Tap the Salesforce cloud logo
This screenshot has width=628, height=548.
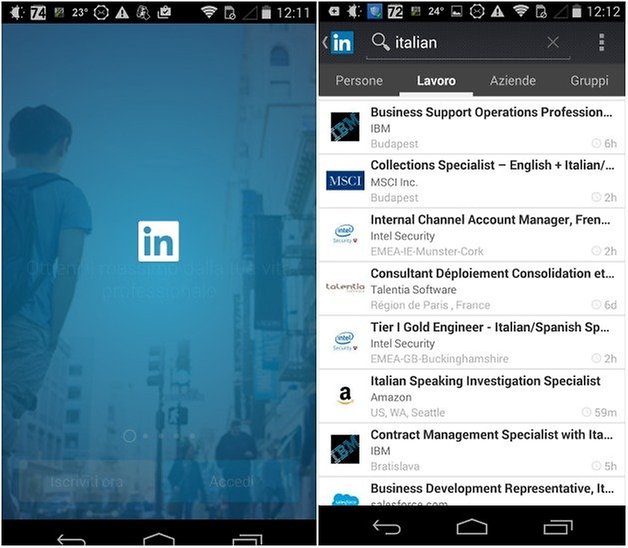[345, 499]
